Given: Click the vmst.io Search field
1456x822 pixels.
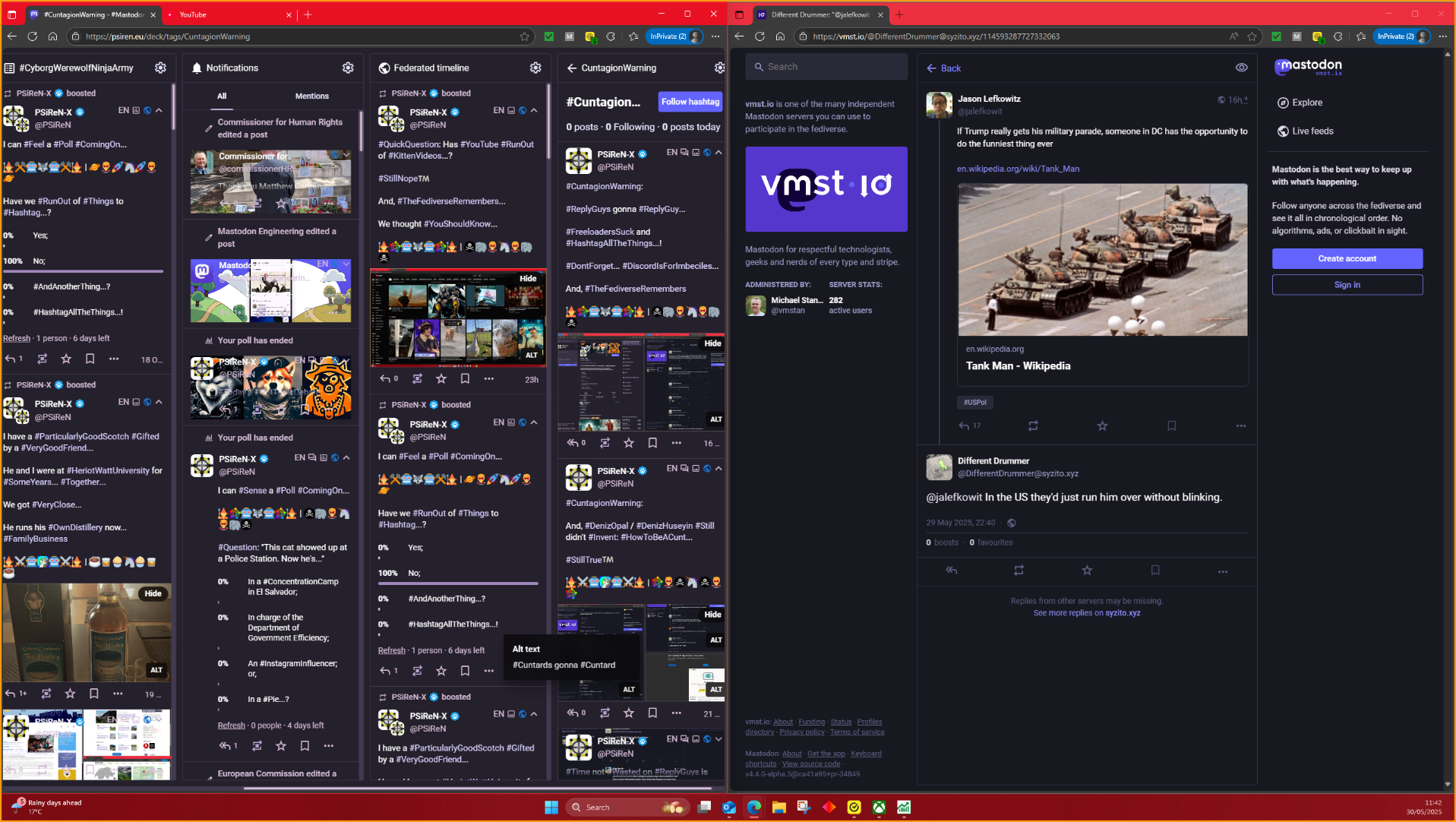Looking at the screenshot, I should tap(826, 67).
